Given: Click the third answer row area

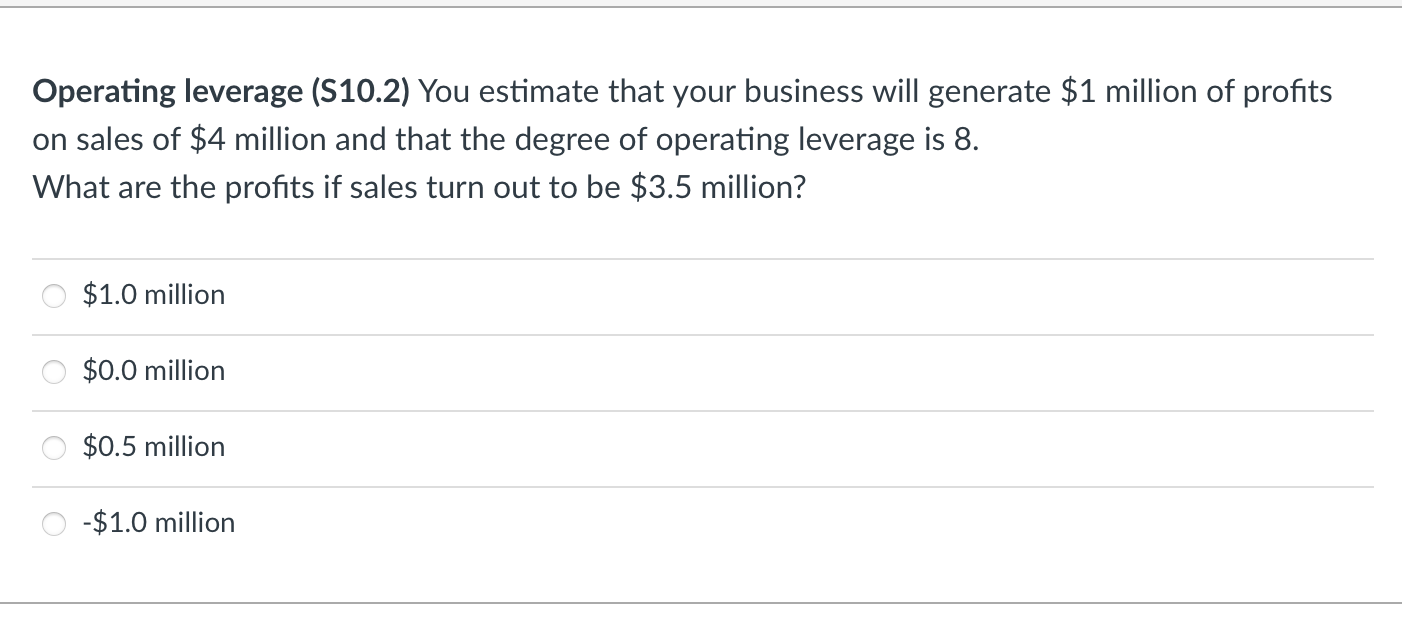Looking at the screenshot, I should (x=700, y=448).
